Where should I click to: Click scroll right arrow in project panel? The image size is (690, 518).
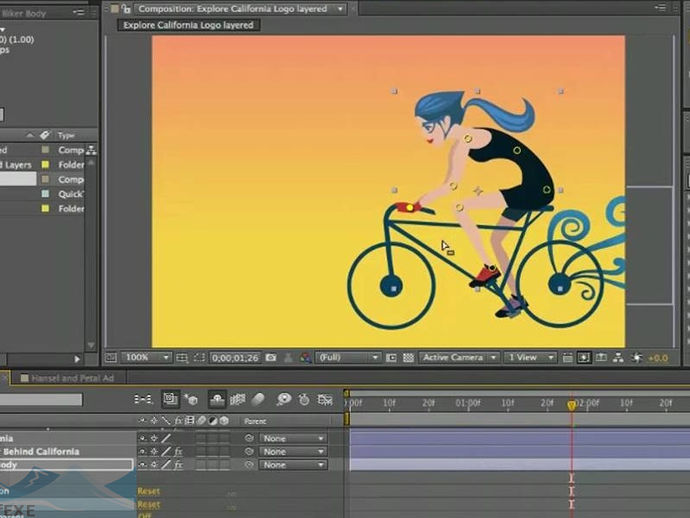pyautogui.click(x=77, y=359)
